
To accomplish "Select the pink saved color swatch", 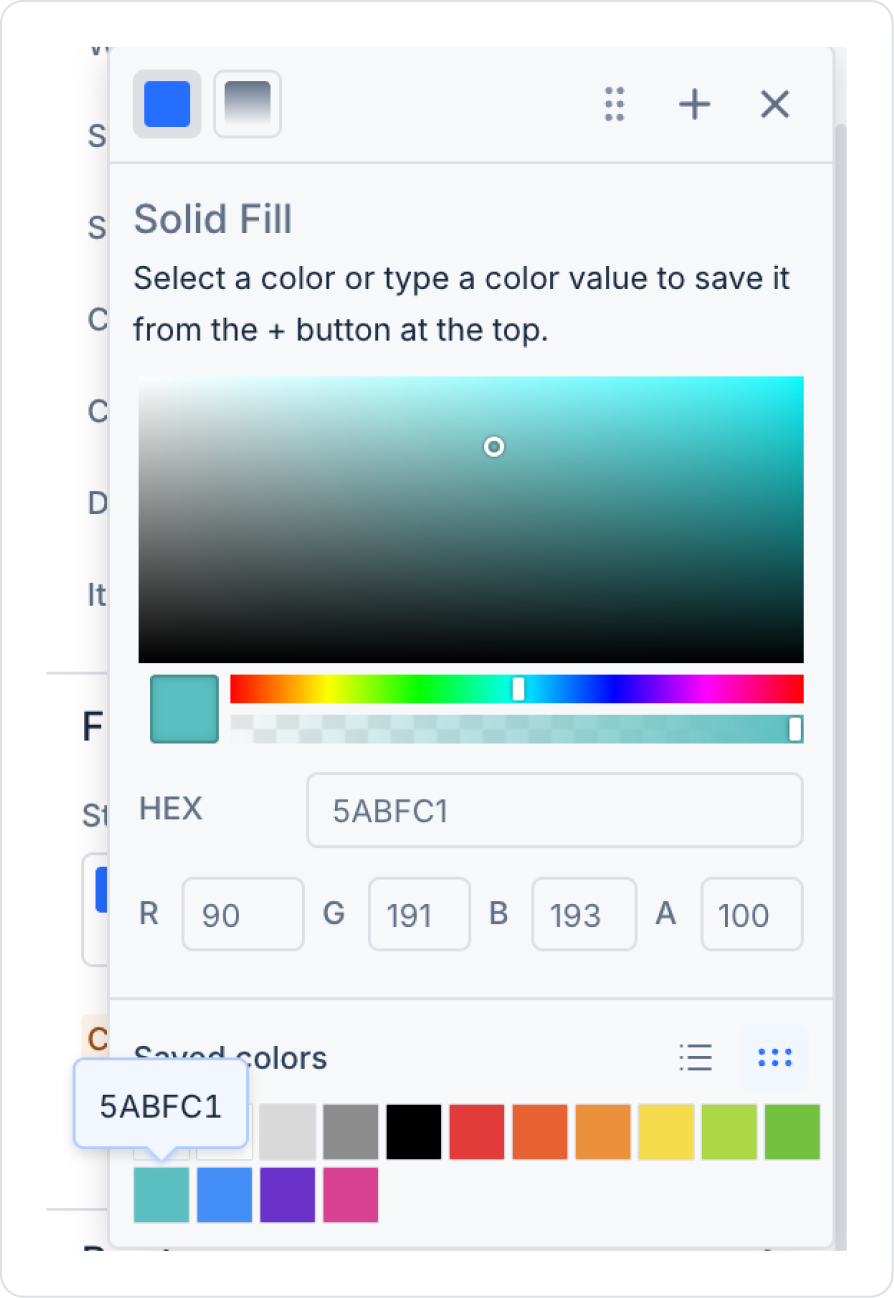I will [351, 1195].
